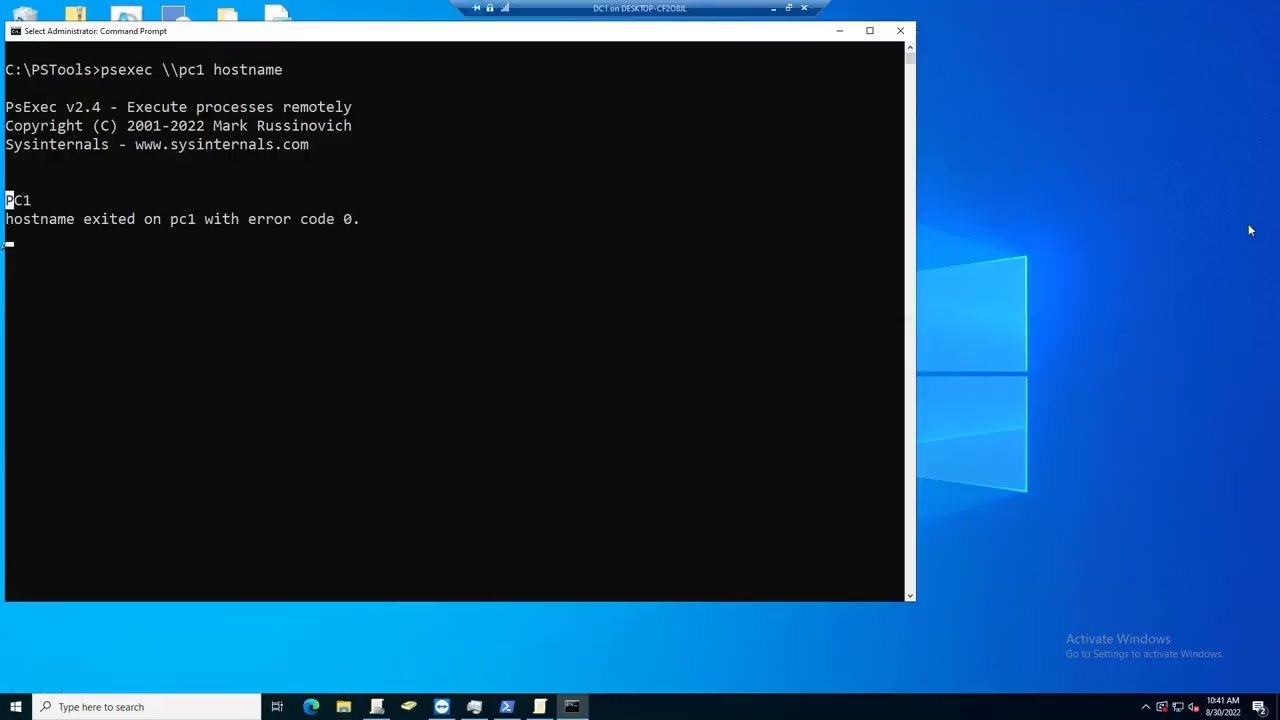
Task: Click the signal strength icon on connection bar
Action: [505, 8]
